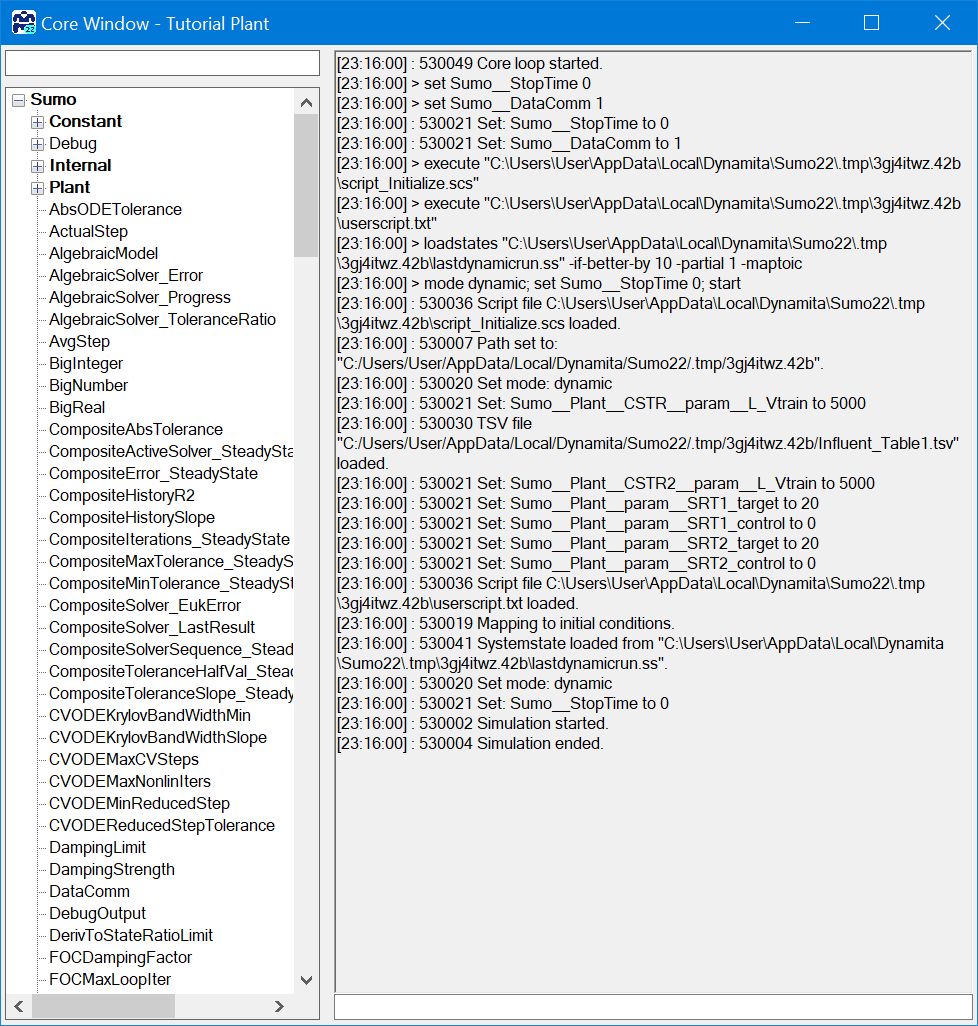Maximize the Core Window

click(871, 22)
